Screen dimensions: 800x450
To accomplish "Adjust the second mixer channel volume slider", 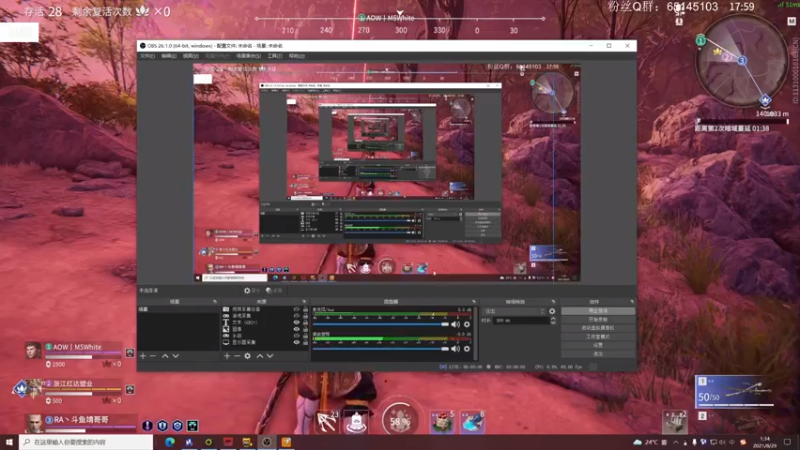I will coord(381,349).
